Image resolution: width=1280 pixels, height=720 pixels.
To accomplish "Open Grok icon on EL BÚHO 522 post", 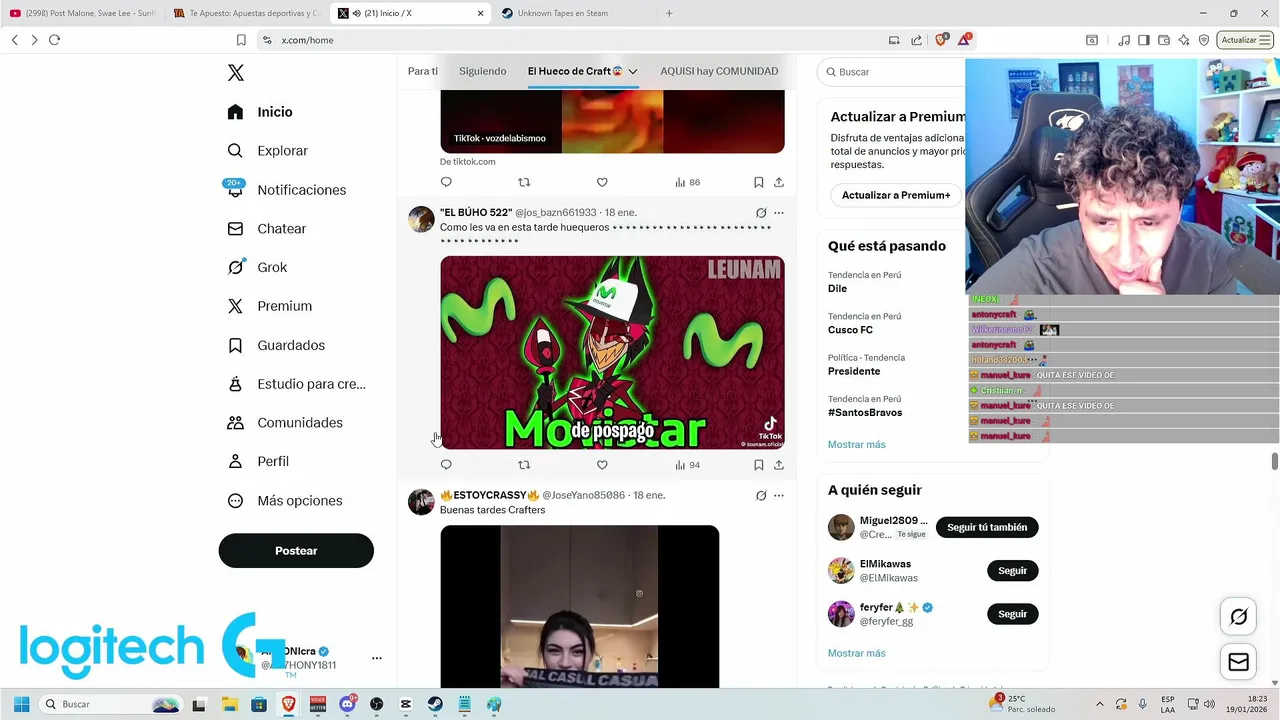I will coord(761,213).
